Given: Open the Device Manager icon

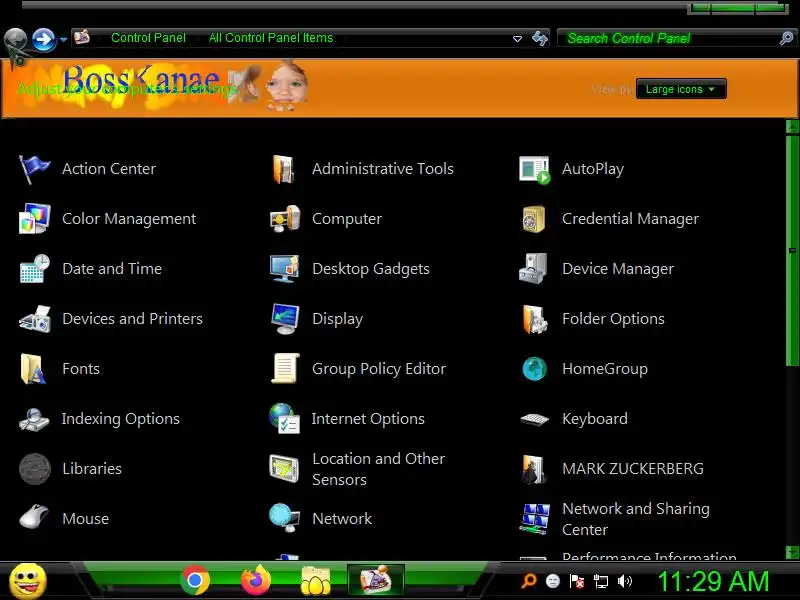Looking at the screenshot, I should (533, 268).
